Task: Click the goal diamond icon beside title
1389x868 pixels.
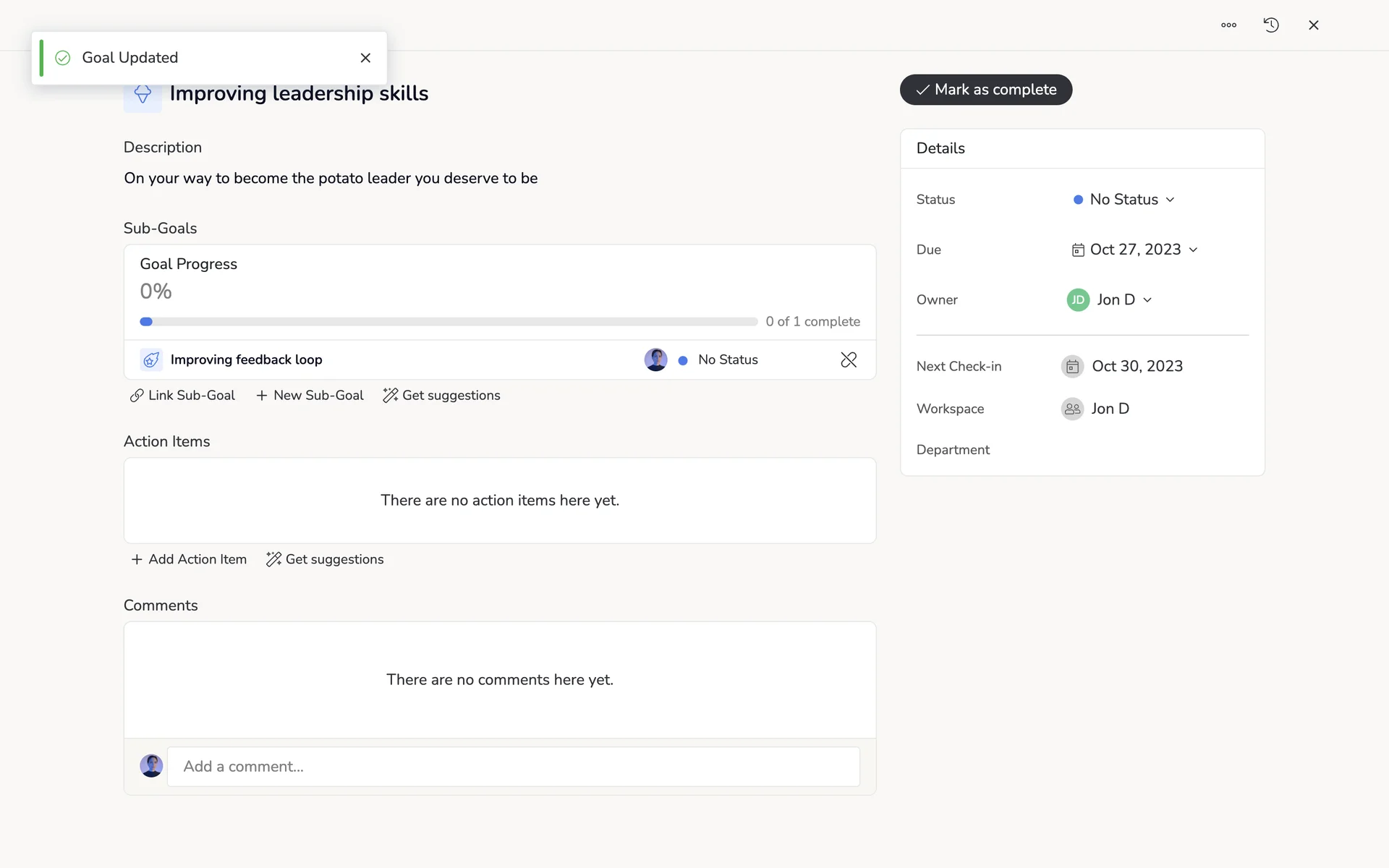Action: click(143, 96)
